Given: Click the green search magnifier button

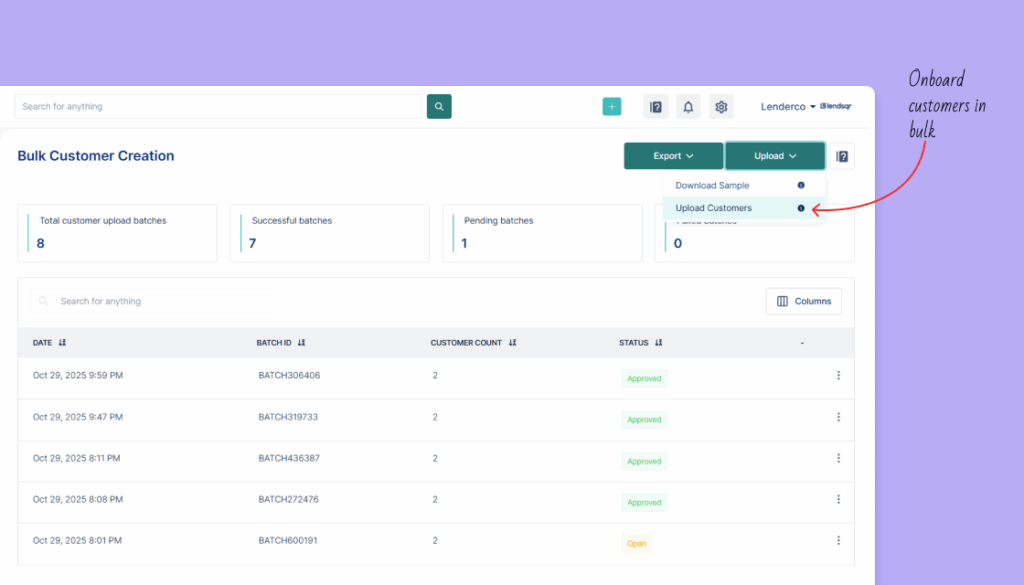Looking at the screenshot, I should [439, 106].
